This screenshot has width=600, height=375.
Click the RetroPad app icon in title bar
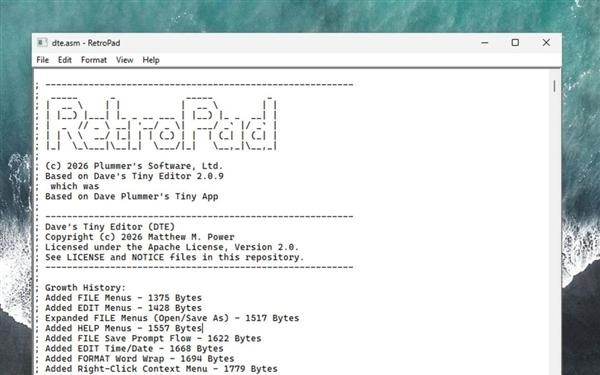[42, 43]
